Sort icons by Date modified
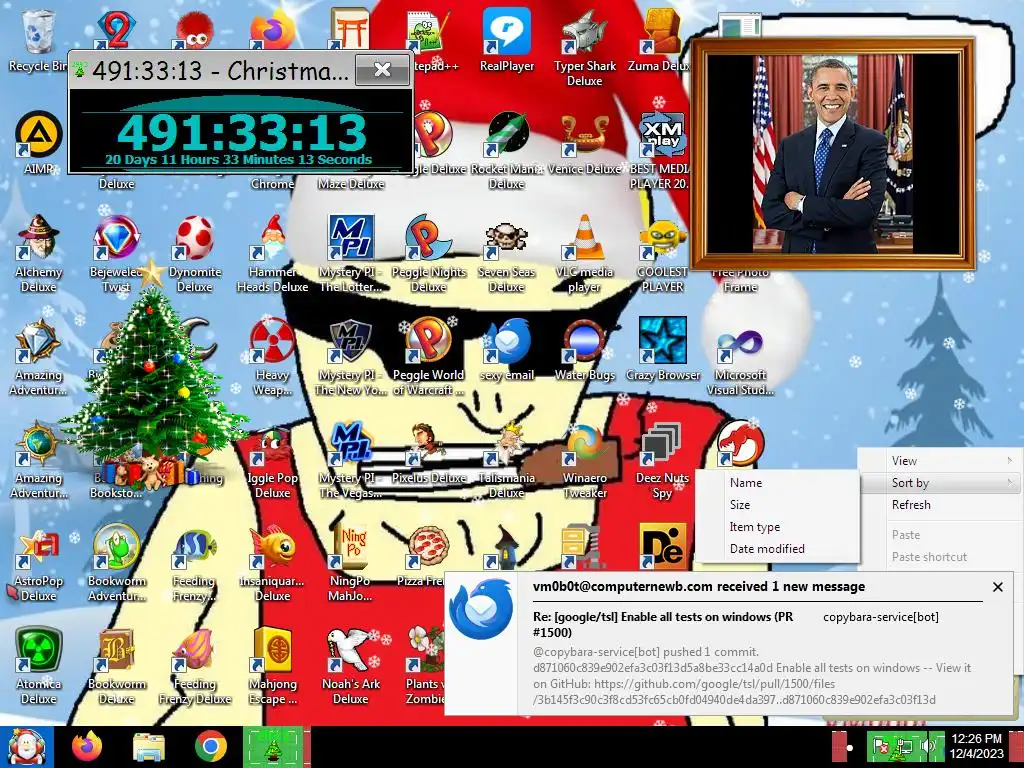This screenshot has height=768, width=1024. 777,549
